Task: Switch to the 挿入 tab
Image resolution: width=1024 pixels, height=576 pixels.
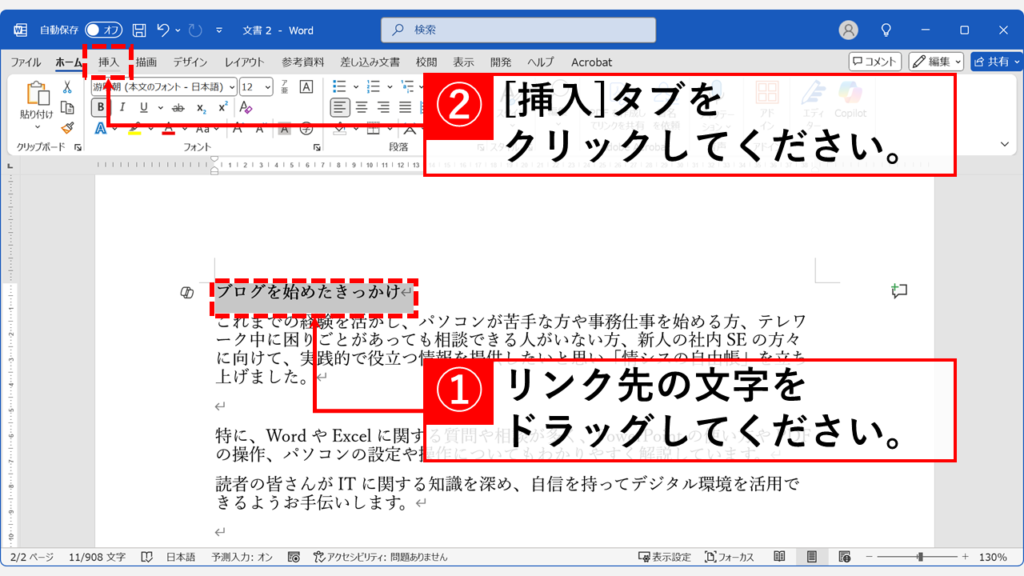Action: [109, 62]
